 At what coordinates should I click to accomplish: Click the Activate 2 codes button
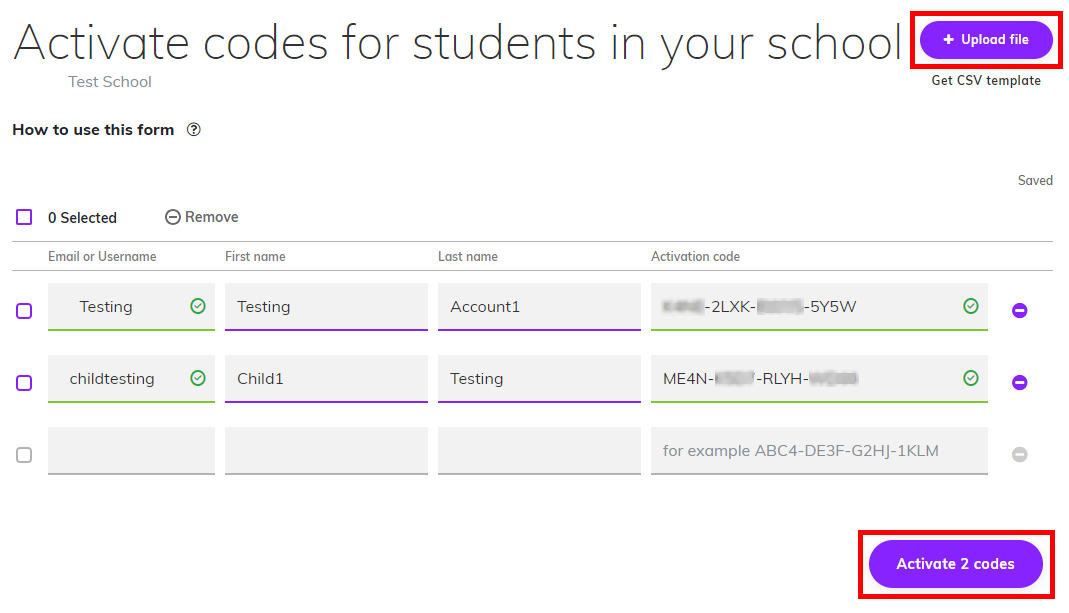point(955,563)
